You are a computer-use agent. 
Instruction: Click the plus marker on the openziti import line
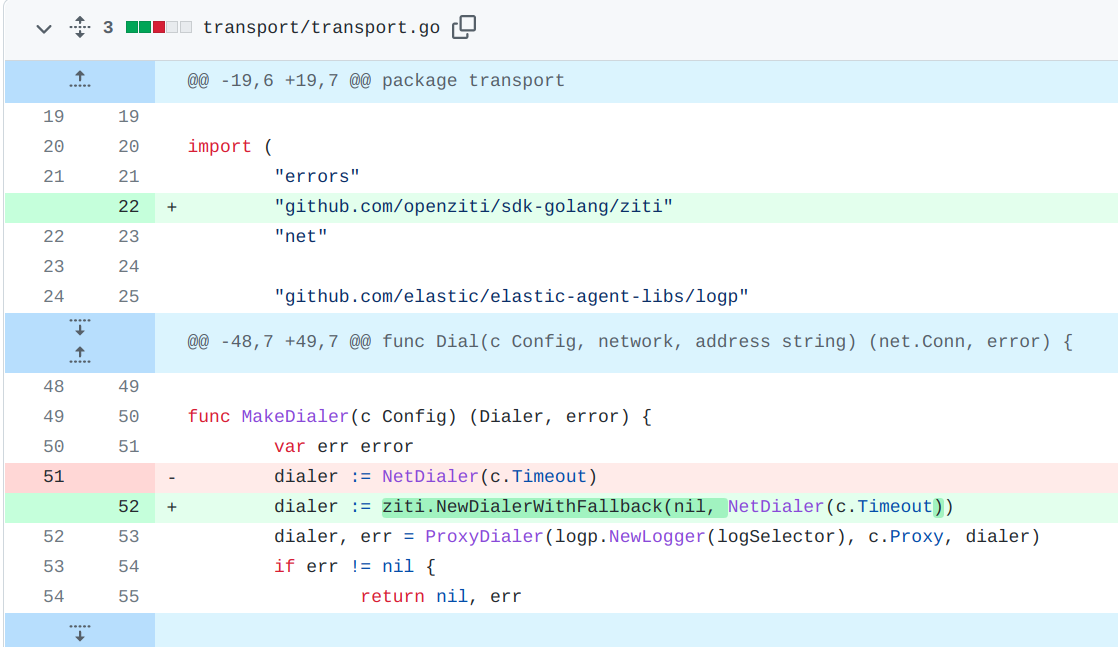click(x=172, y=207)
